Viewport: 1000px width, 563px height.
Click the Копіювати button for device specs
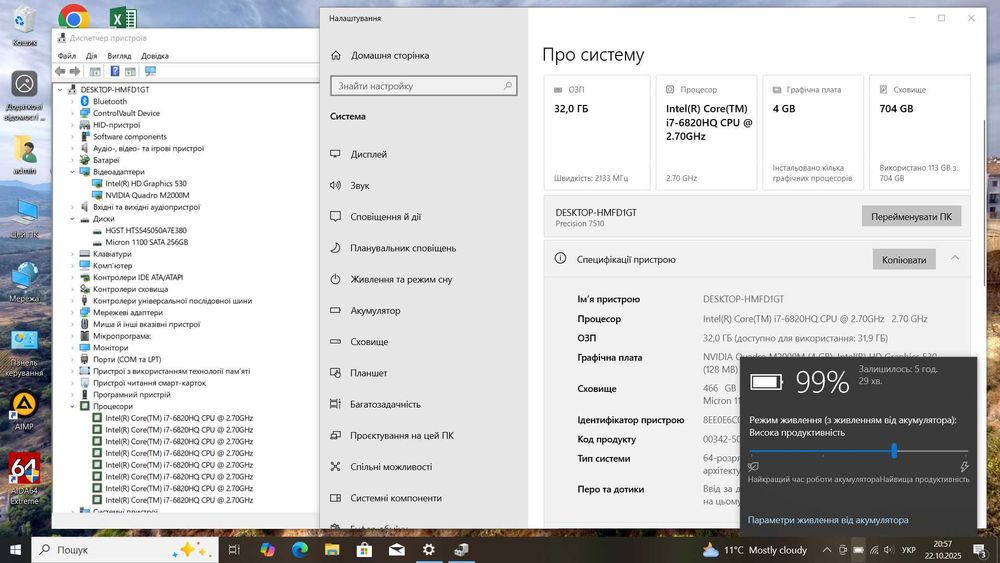(x=904, y=260)
